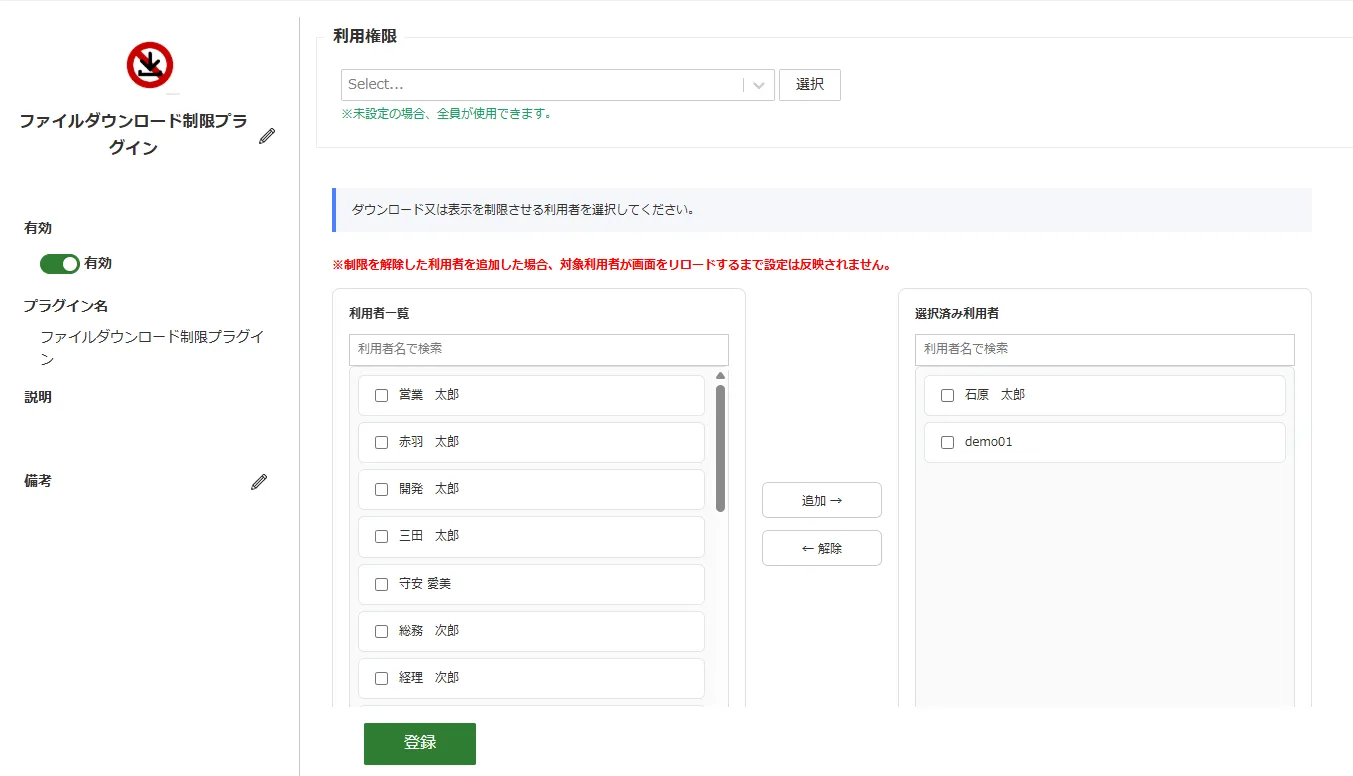Viewport: 1353px width, 776px height.
Task: Check the box for 赤羽 太郎
Action: tap(381, 442)
